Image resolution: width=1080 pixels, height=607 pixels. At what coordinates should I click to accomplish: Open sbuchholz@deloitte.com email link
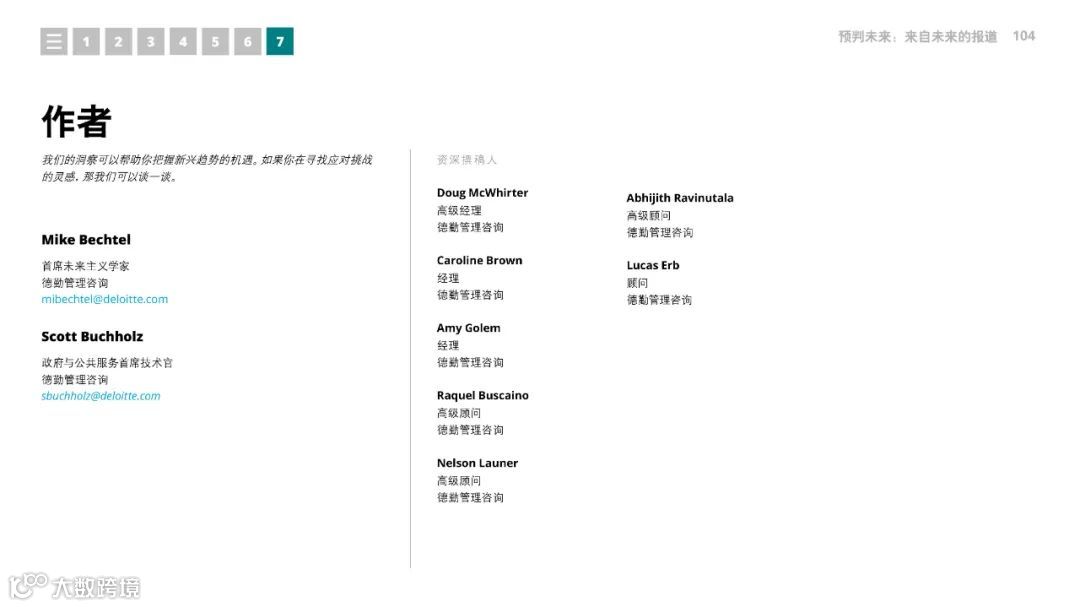coord(101,395)
